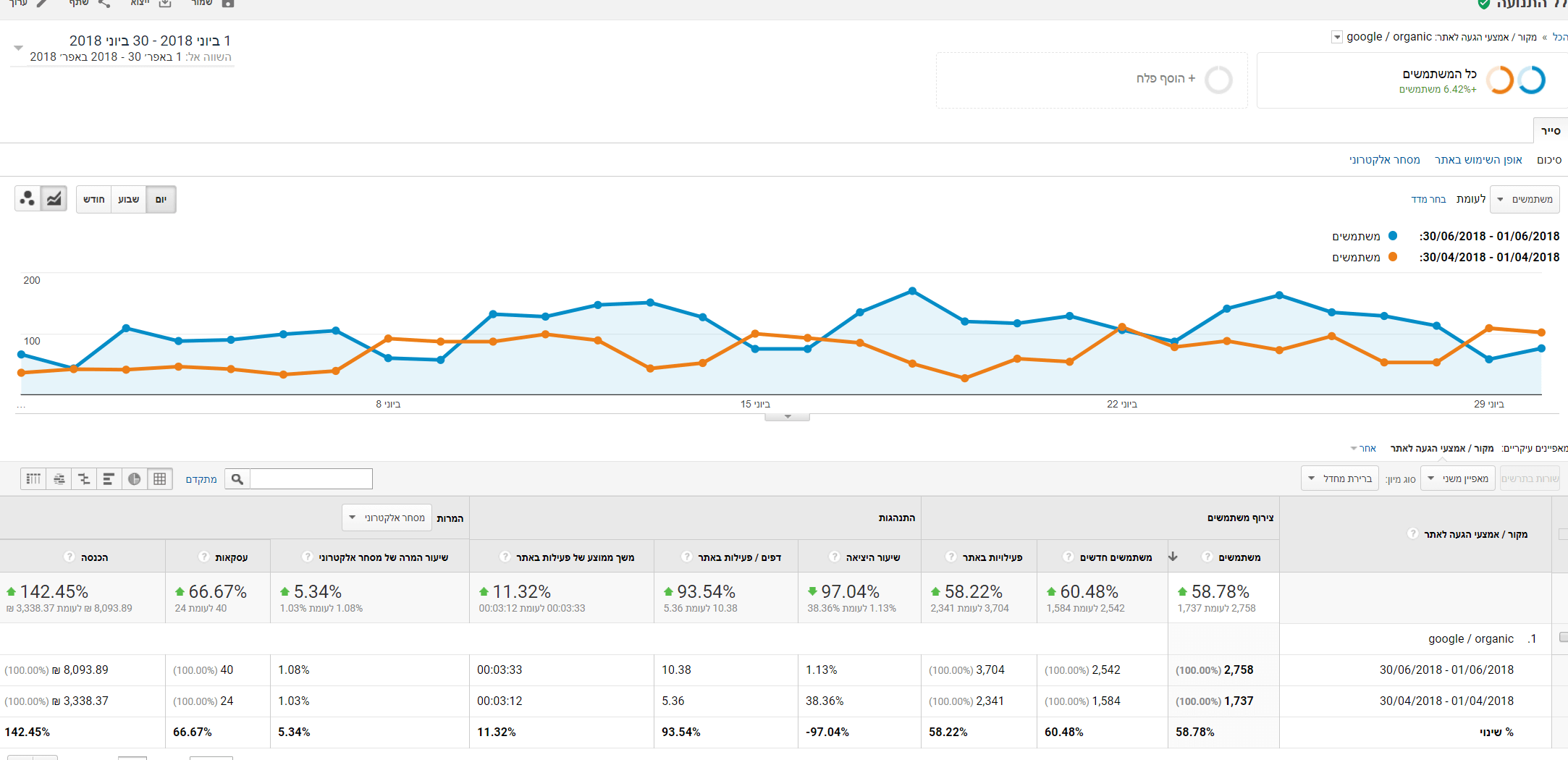This screenshot has height=760, width=1568.
Task: Set chart granularity to יום (day)
Action: point(161,199)
